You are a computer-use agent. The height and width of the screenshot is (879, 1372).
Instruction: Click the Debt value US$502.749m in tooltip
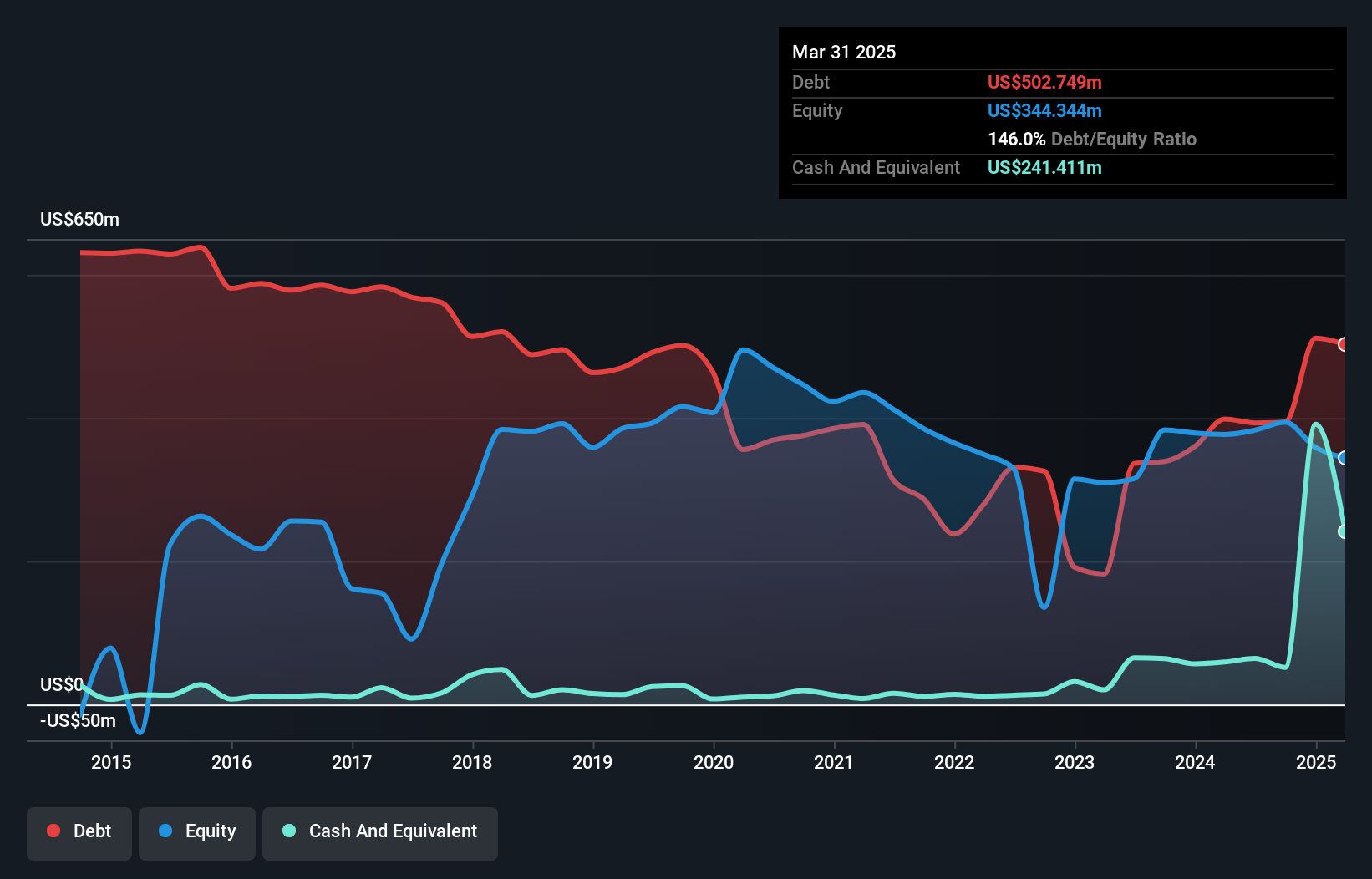click(1044, 82)
